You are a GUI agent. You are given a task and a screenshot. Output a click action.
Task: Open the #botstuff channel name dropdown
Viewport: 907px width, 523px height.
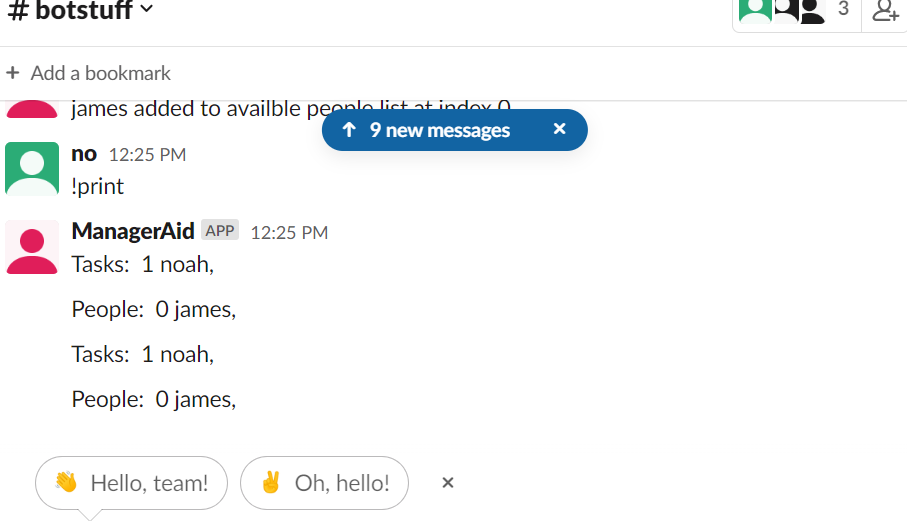(x=80, y=10)
